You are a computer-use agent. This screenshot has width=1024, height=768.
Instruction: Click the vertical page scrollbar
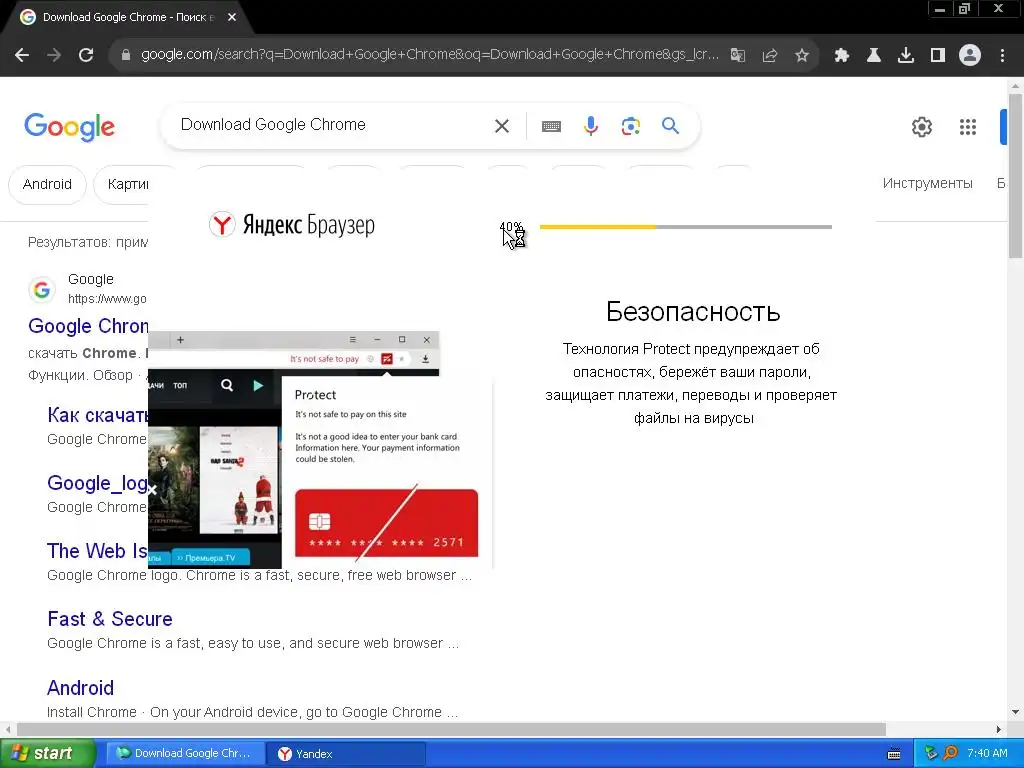click(x=1015, y=175)
